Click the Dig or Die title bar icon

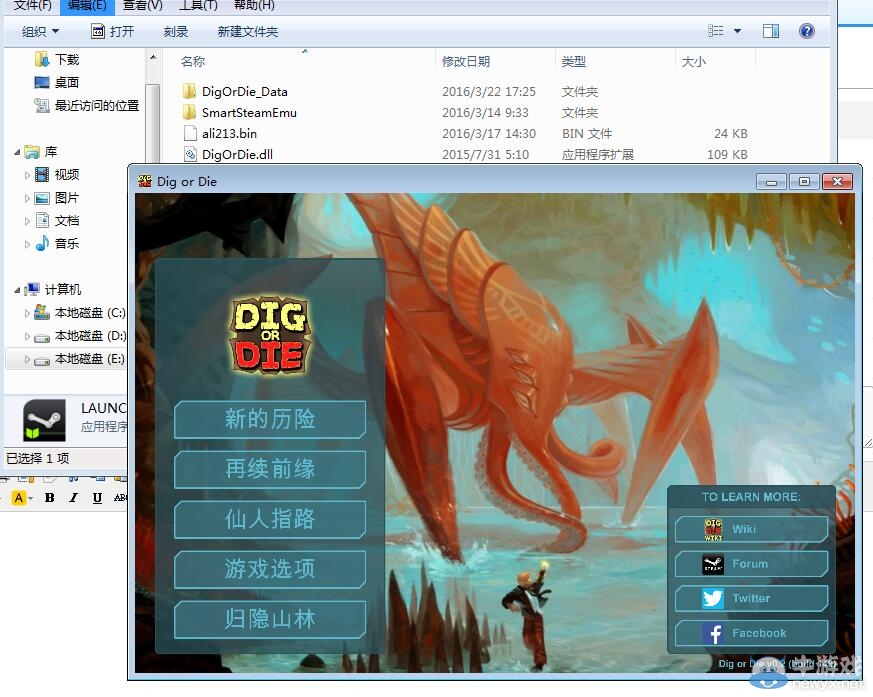pyautogui.click(x=145, y=181)
